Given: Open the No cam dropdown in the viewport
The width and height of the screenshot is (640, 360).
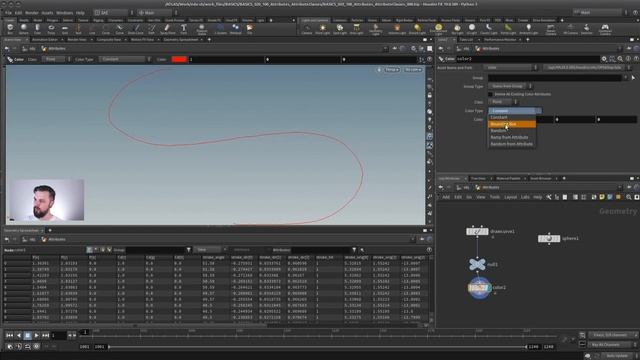Looking at the screenshot, I should (x=413, y=70).
